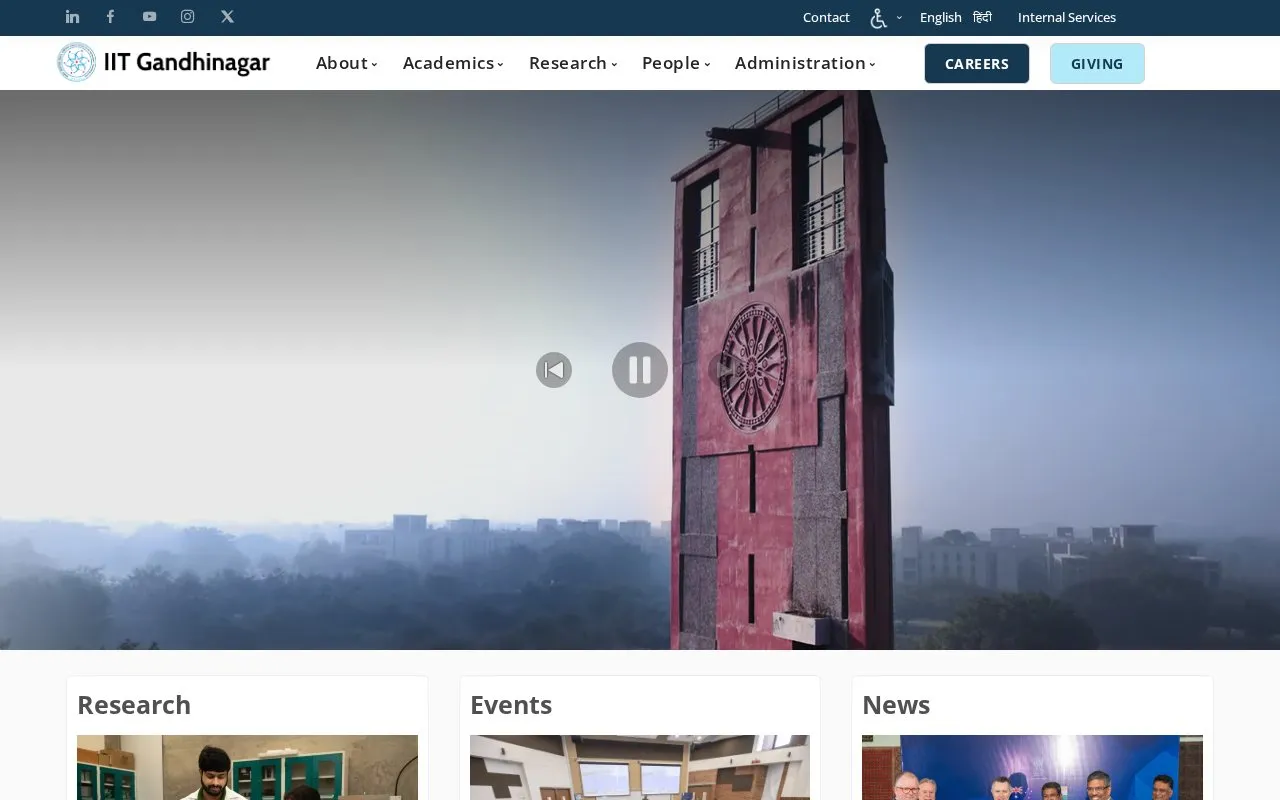This screenshot has height=800, width=1280.
Task: Click the Research section heading
Action: point(134,705)
